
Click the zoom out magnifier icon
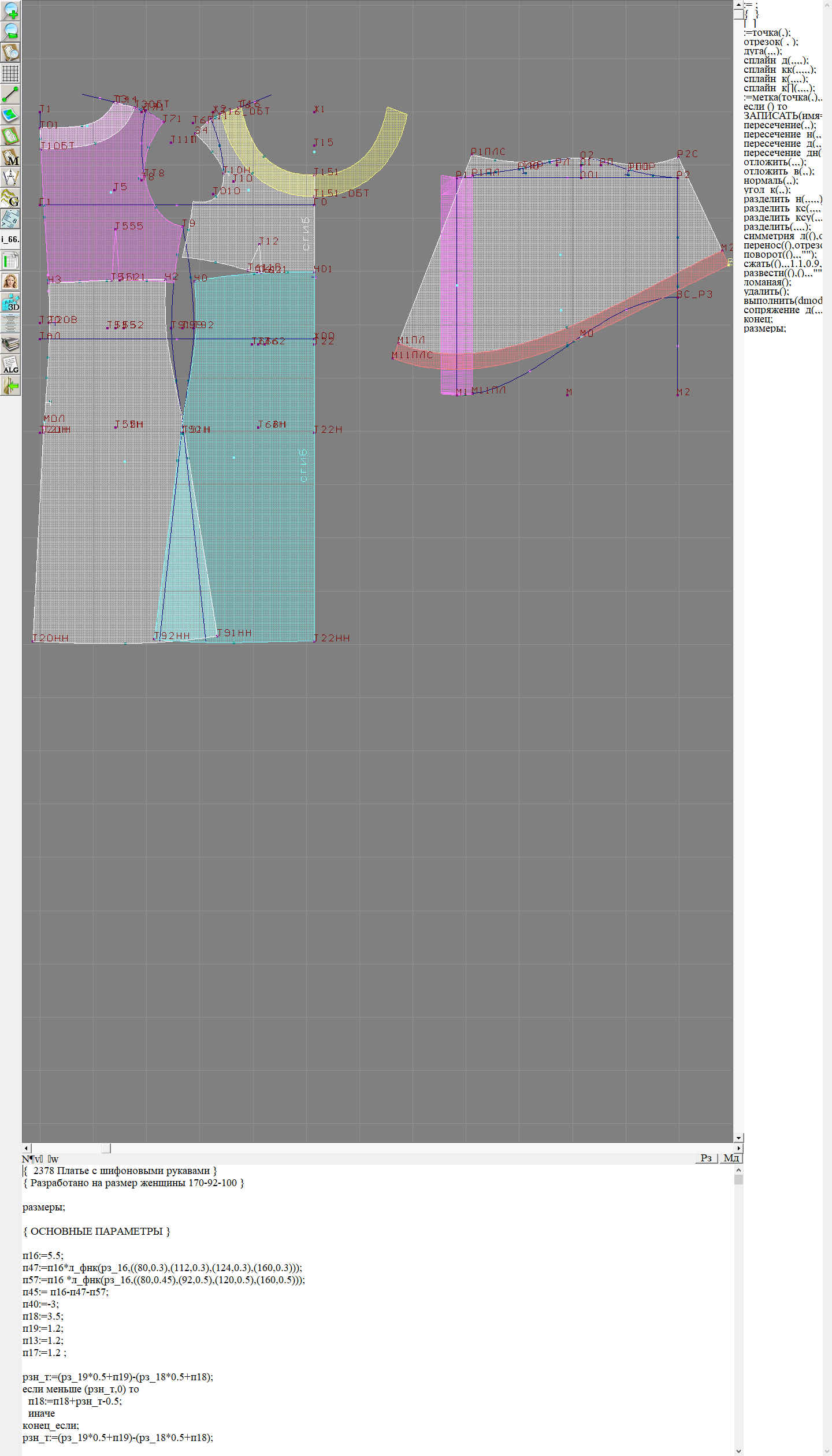[x=10, y=31]
